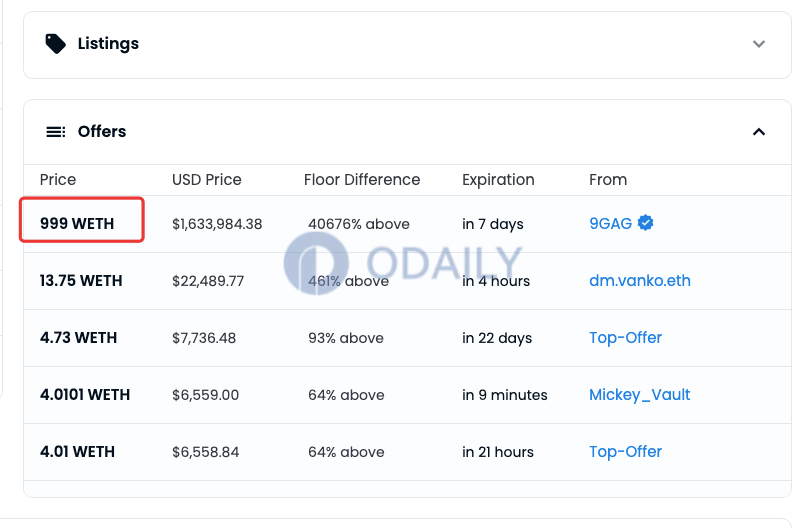Image resolution: width=807 pixels, height=528 pixels.
Task: Click the Price column header
Action: pyautogui.click(x=58, y=180)
